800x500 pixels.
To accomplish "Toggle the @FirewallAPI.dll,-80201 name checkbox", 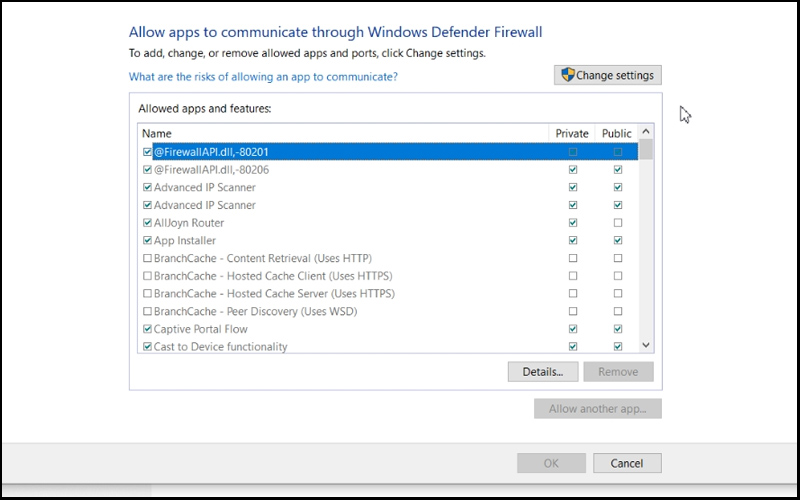I will pyautogui.click(x=147, y=152).
